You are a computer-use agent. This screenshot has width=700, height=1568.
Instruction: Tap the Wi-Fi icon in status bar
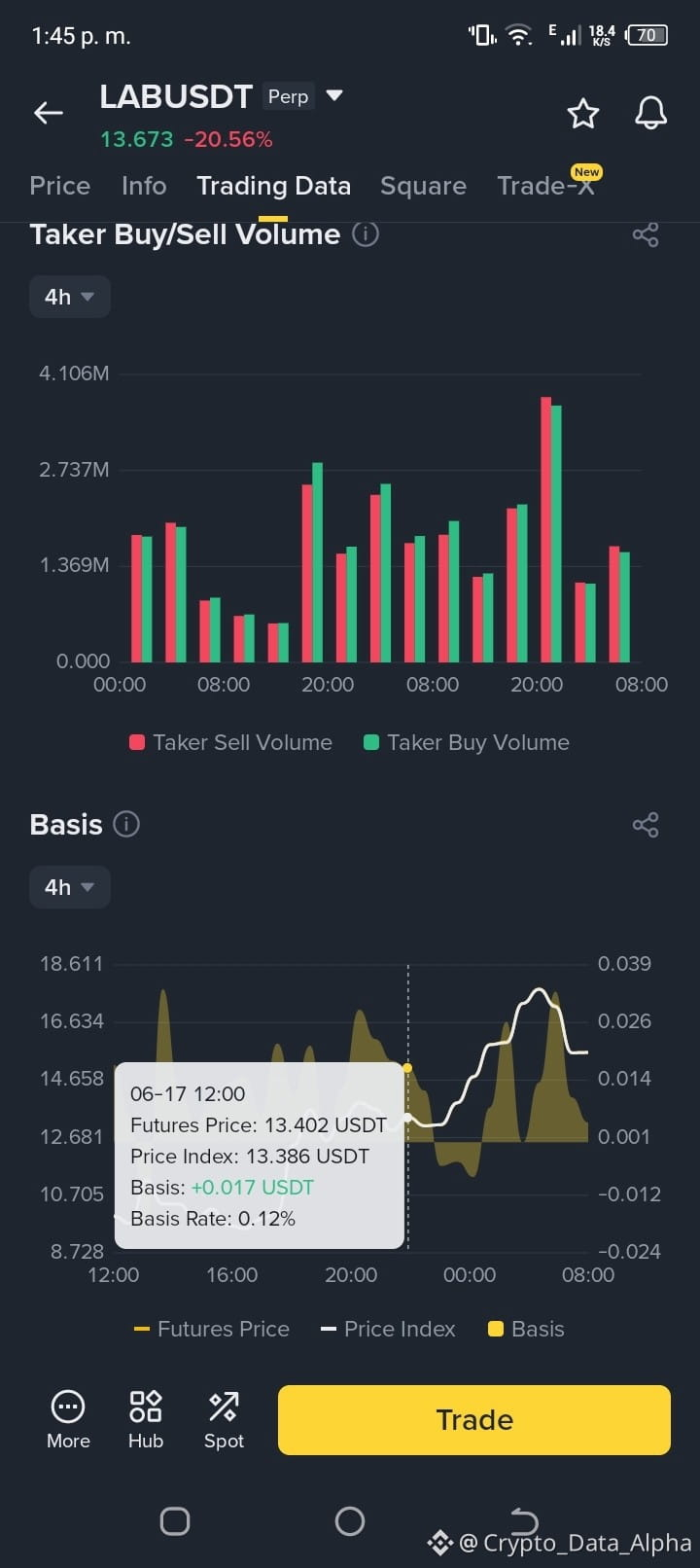tap(520, 36)
